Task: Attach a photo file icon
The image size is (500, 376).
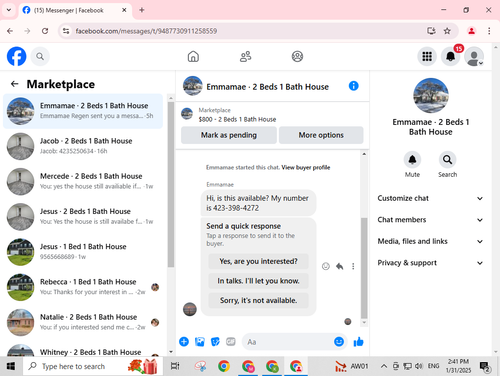Action: tap(200, 342)
